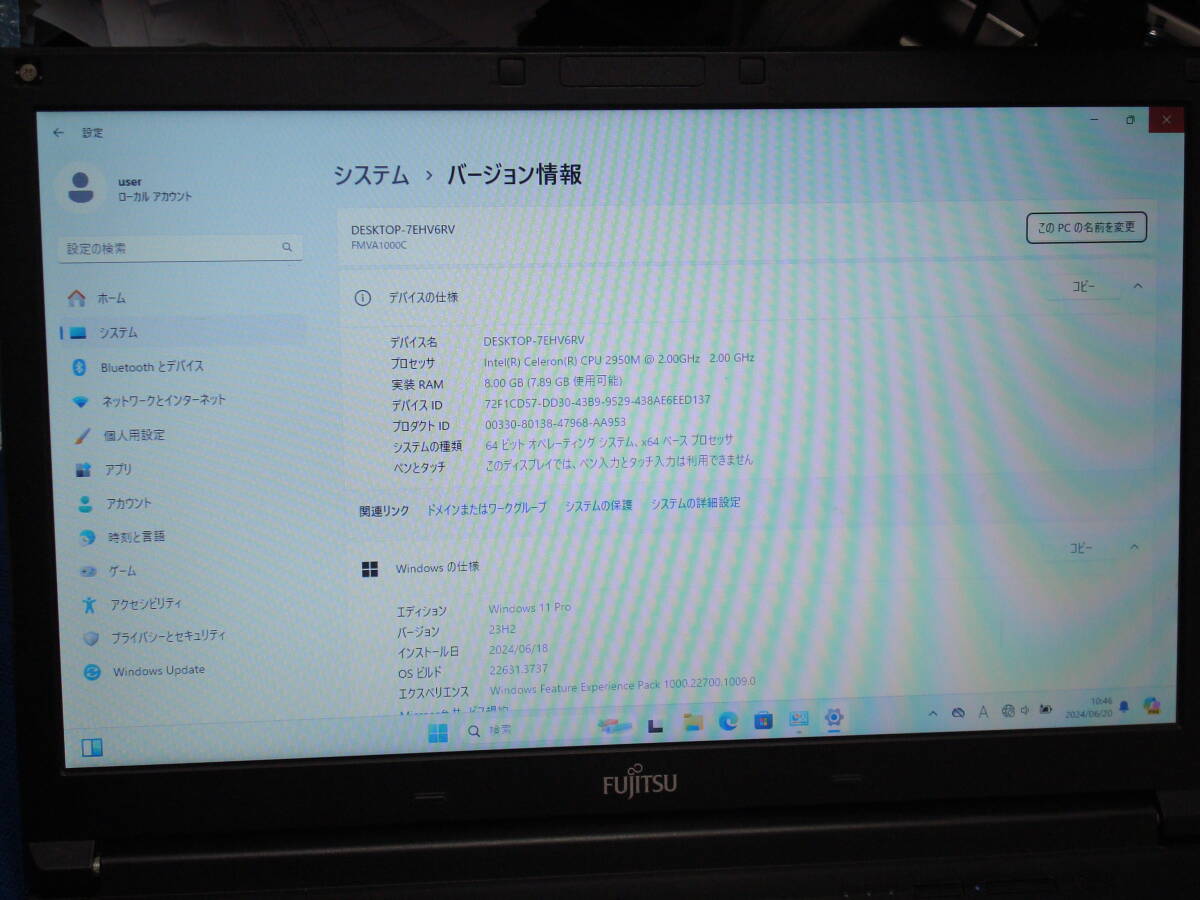The height and width of the screenshot is (900, 1200).
Task: Open the ドメインまたはワークグループ link
Action: pos(487,508)
